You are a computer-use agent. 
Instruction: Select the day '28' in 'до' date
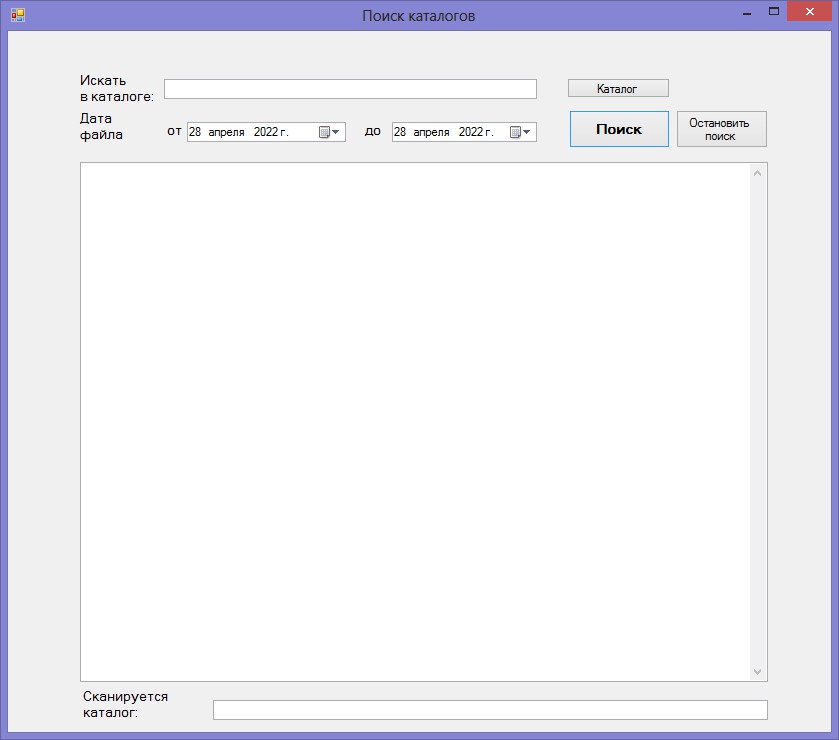(x=400, y=132)
